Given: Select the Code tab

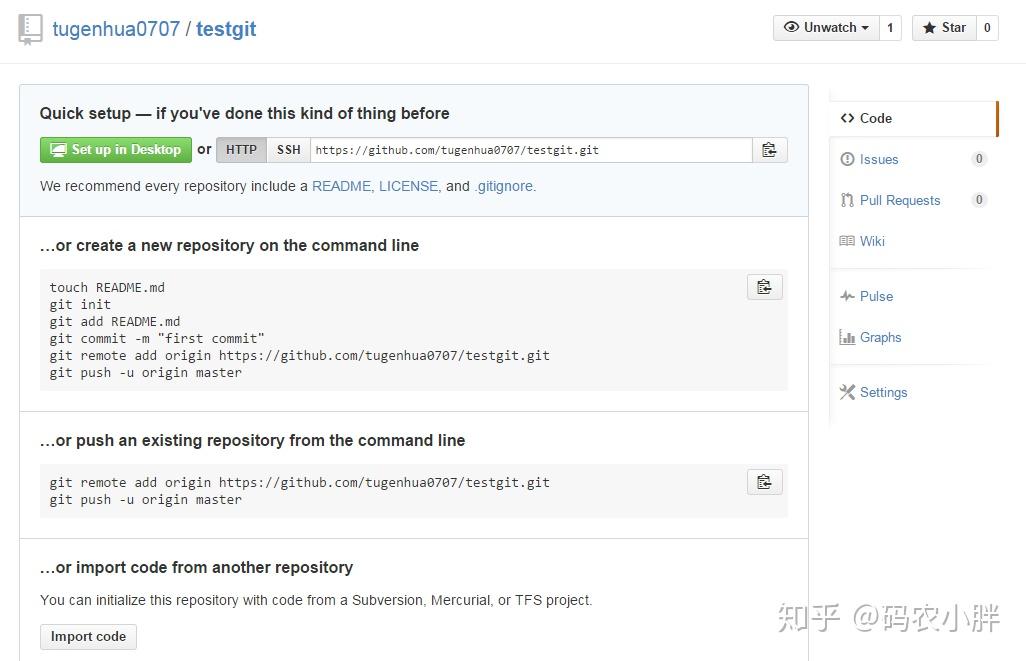Looking at the screenshot, I should click(873, 118).
